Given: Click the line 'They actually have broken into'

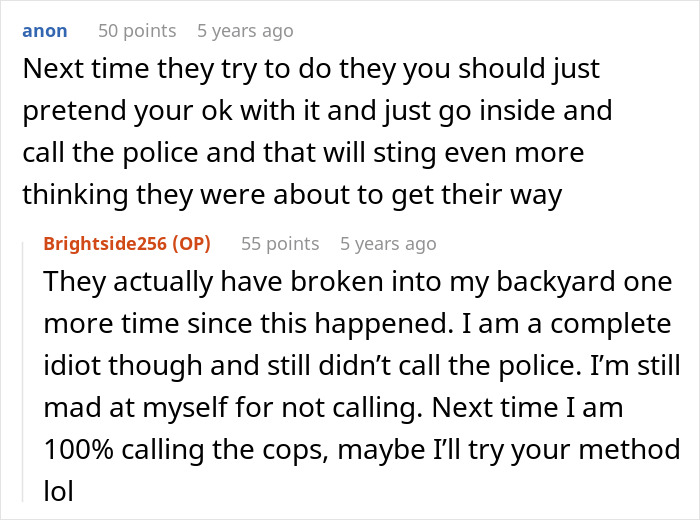Looking at the screenshot, I should pyautogui.click(x=358, y=283).
